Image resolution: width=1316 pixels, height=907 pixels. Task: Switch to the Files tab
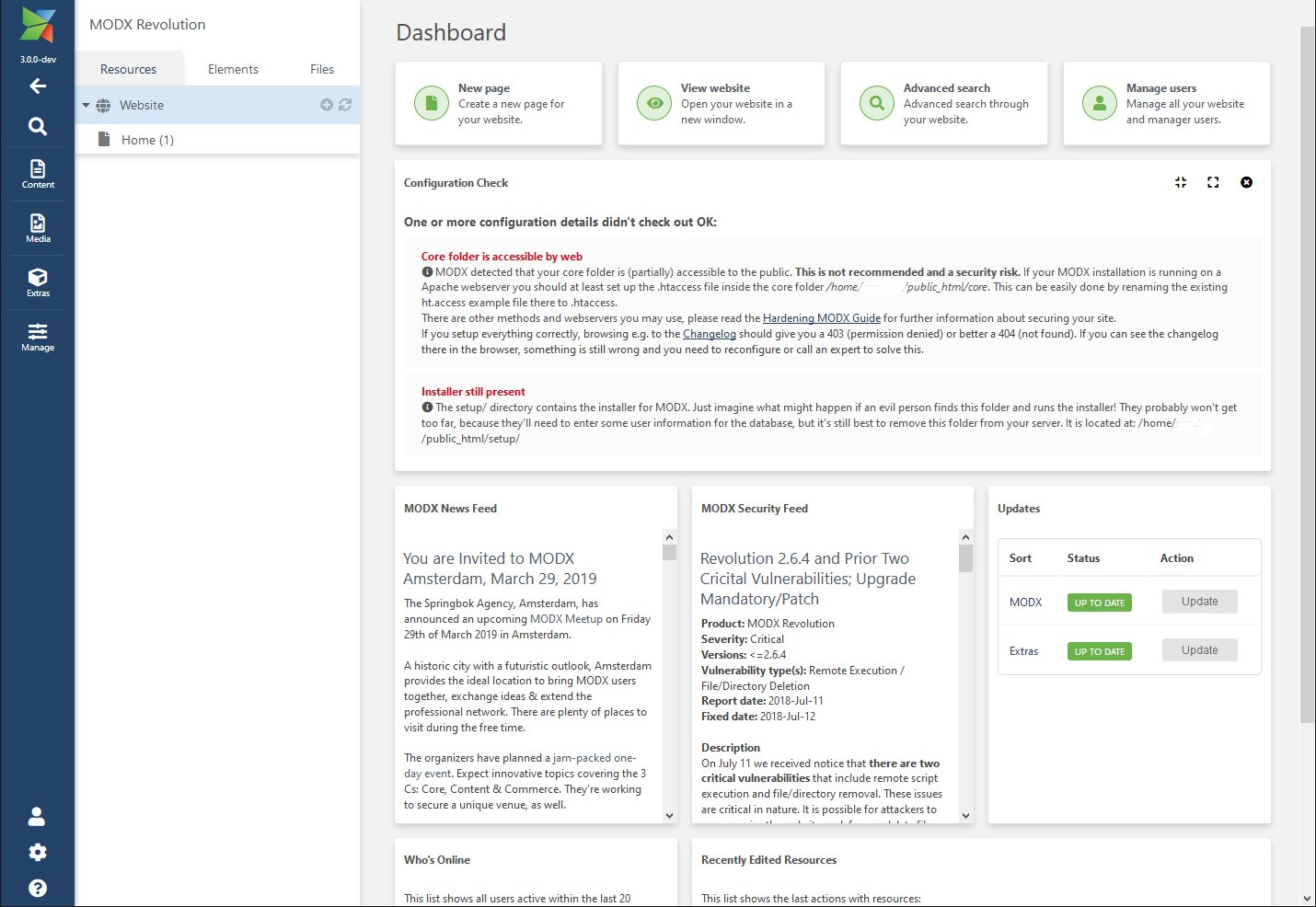click(322, 69)
